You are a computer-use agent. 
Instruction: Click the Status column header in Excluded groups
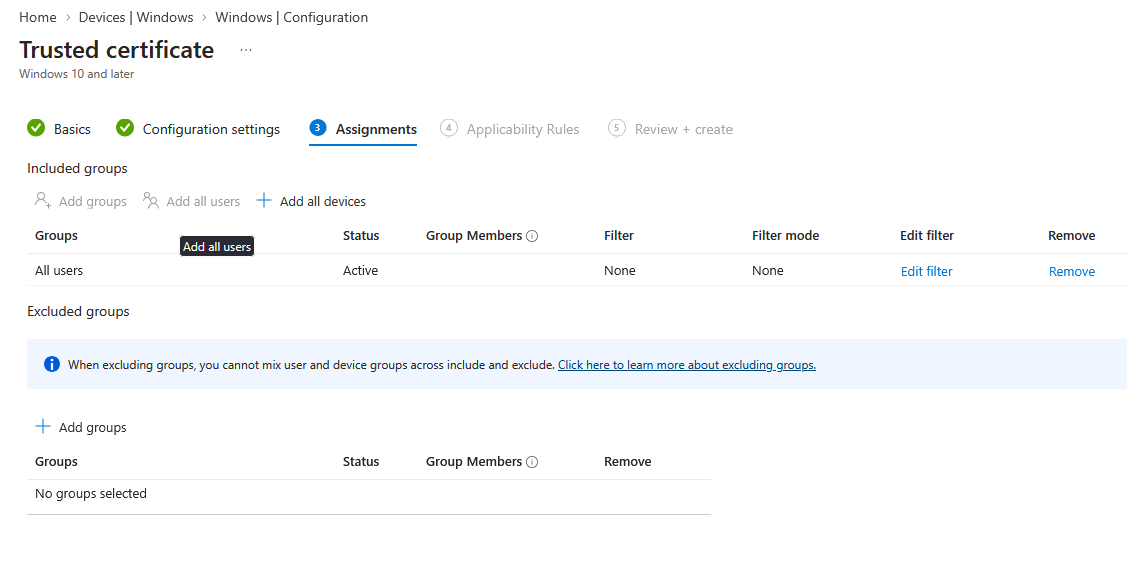coord(361,462)
